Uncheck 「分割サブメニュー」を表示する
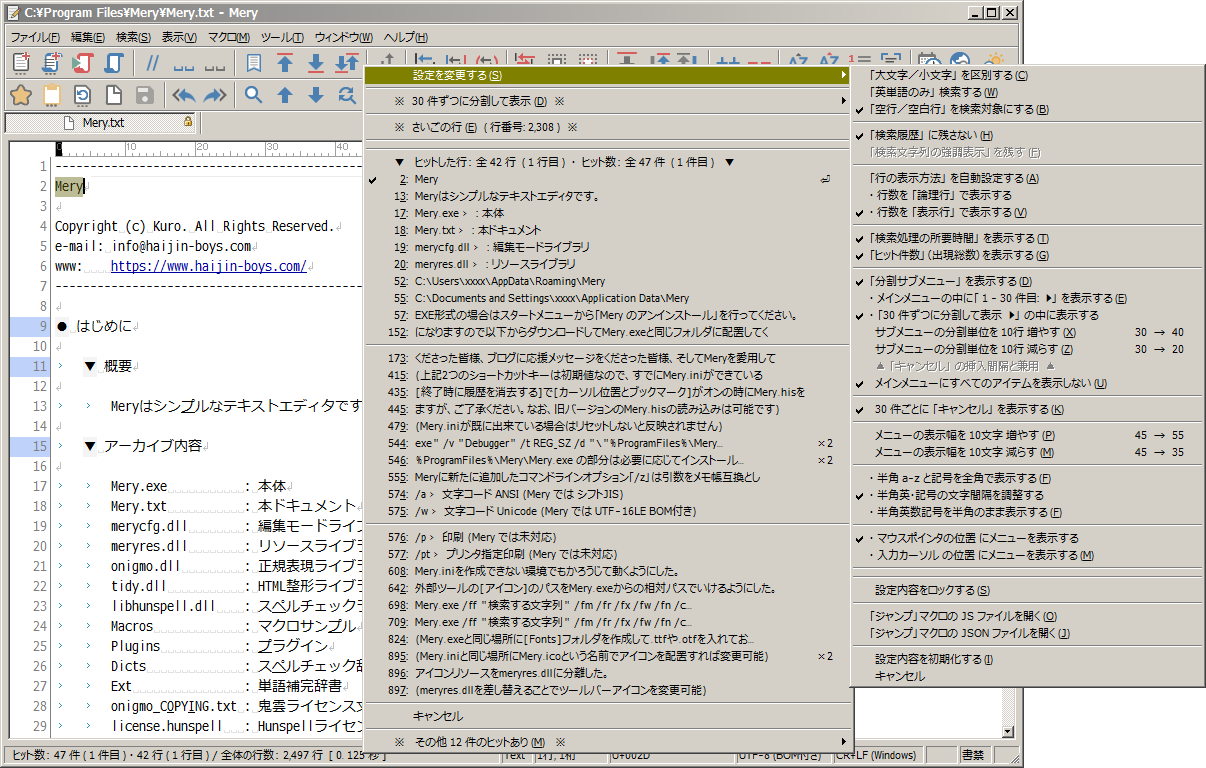Viewport: 1206px width, 768px height. (1027, 281)
